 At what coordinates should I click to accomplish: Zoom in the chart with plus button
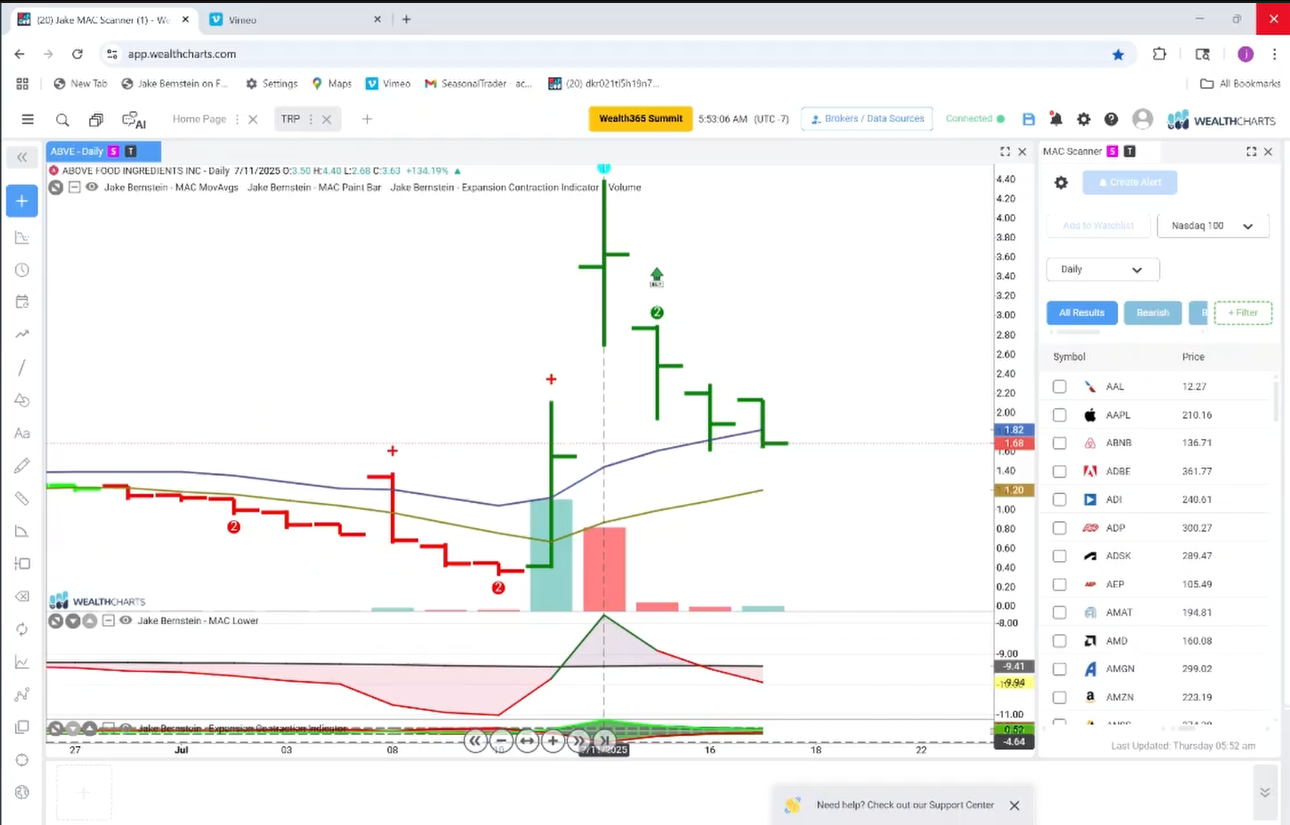click(552, 741)
